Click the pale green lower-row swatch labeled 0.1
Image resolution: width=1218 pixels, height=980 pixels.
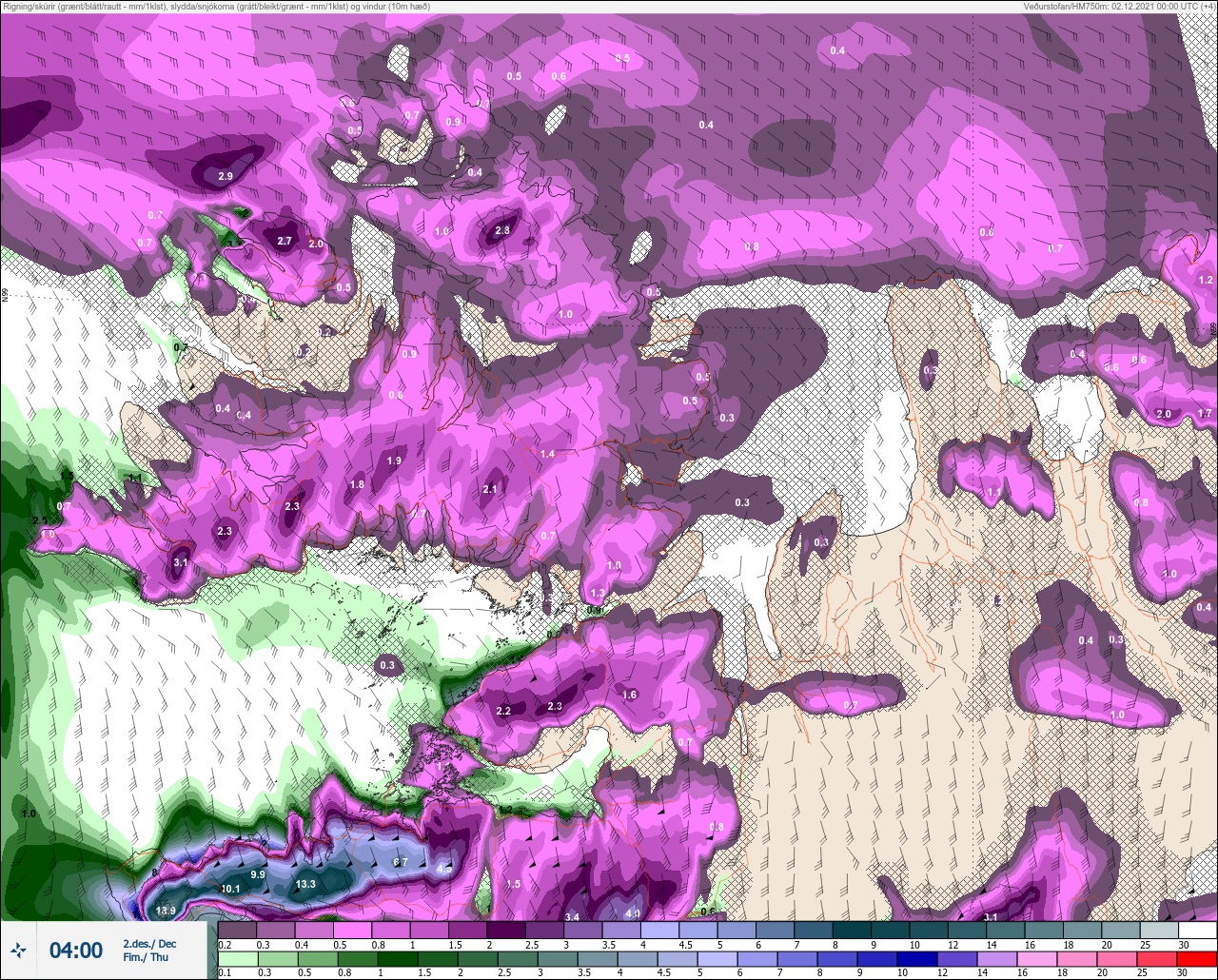coord(237,958)
